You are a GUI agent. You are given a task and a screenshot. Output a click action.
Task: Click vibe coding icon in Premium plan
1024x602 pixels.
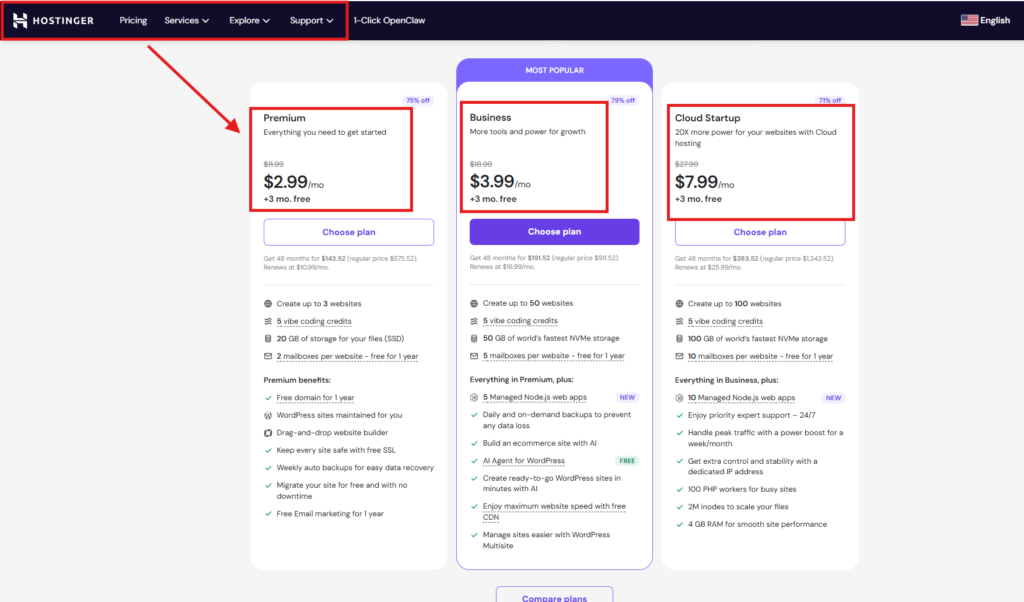[268, 321]
